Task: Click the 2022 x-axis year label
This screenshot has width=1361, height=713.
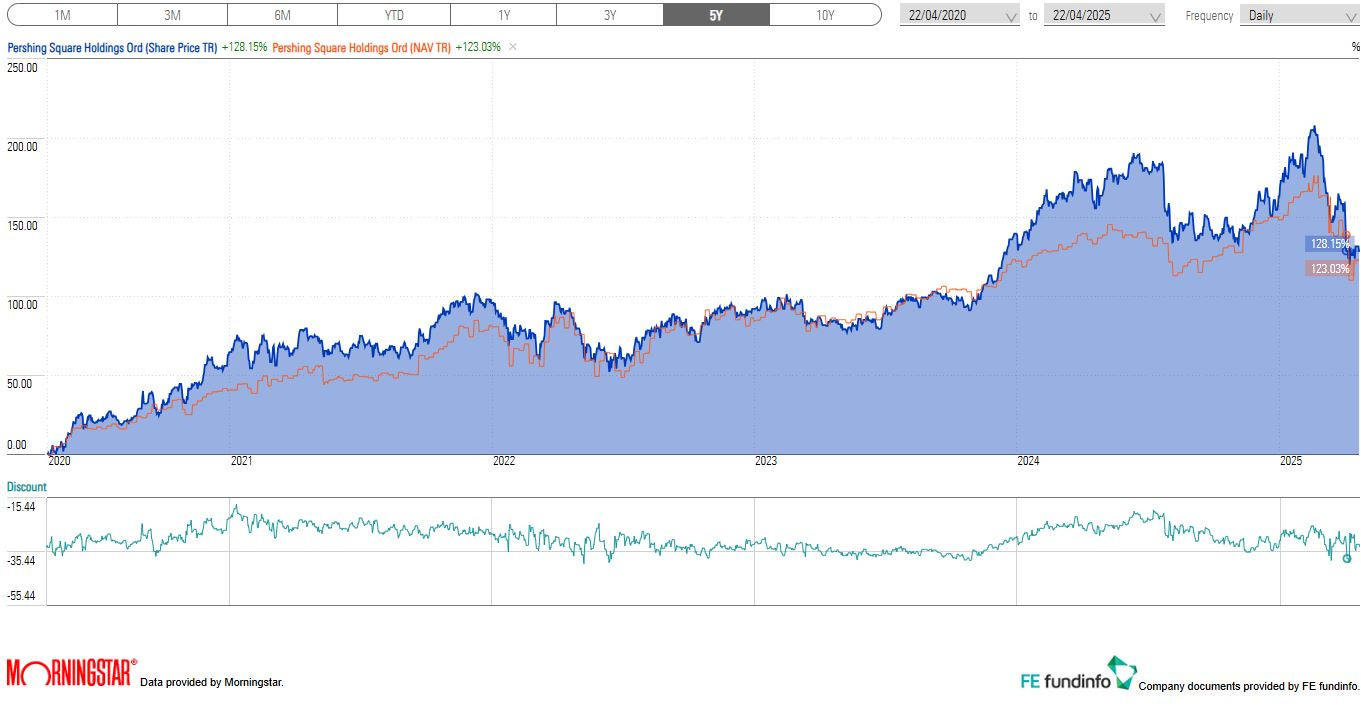Action: coord(504,461)
